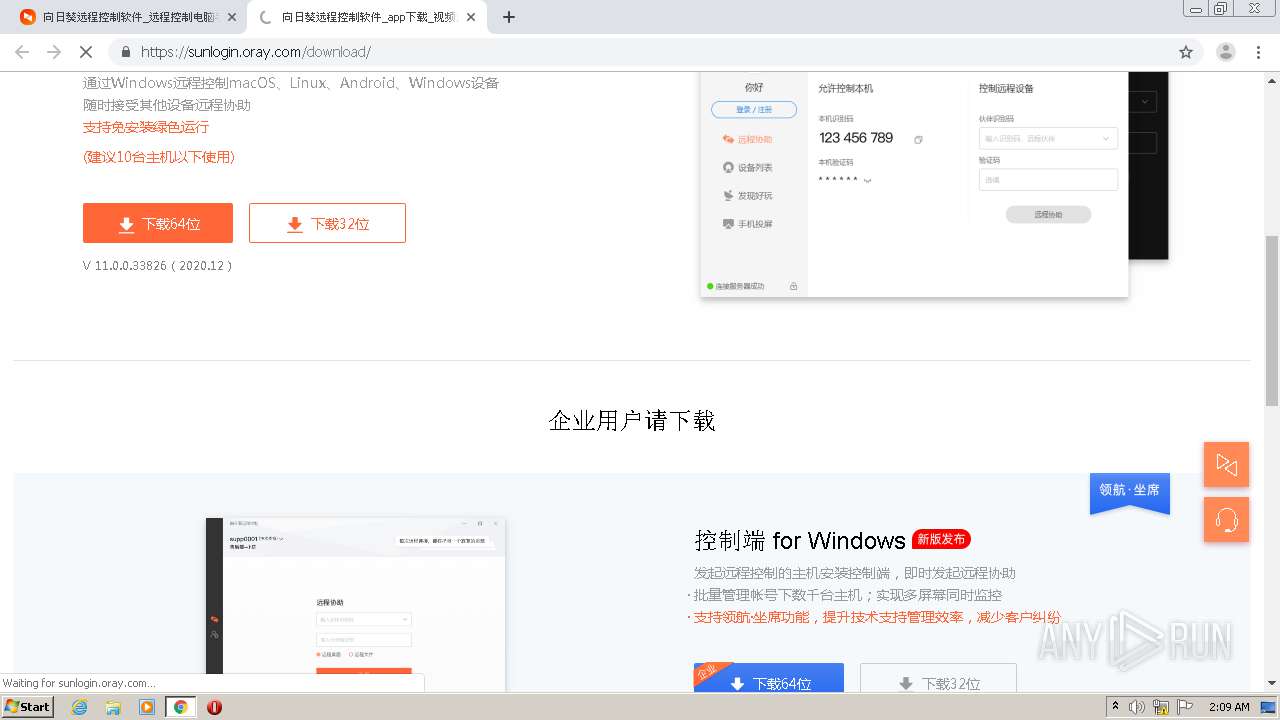The width and height of the screenshot is (1280, 720).
Task: Select Chrome in the taskbar
Action: [180, 707]
